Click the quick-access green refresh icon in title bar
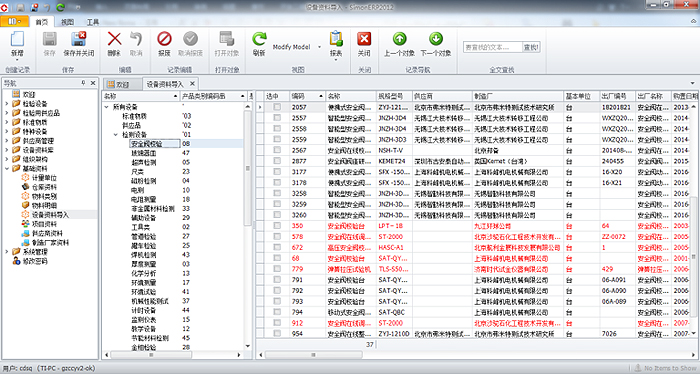This screenshot has height=375, width=700. (60, 8)
